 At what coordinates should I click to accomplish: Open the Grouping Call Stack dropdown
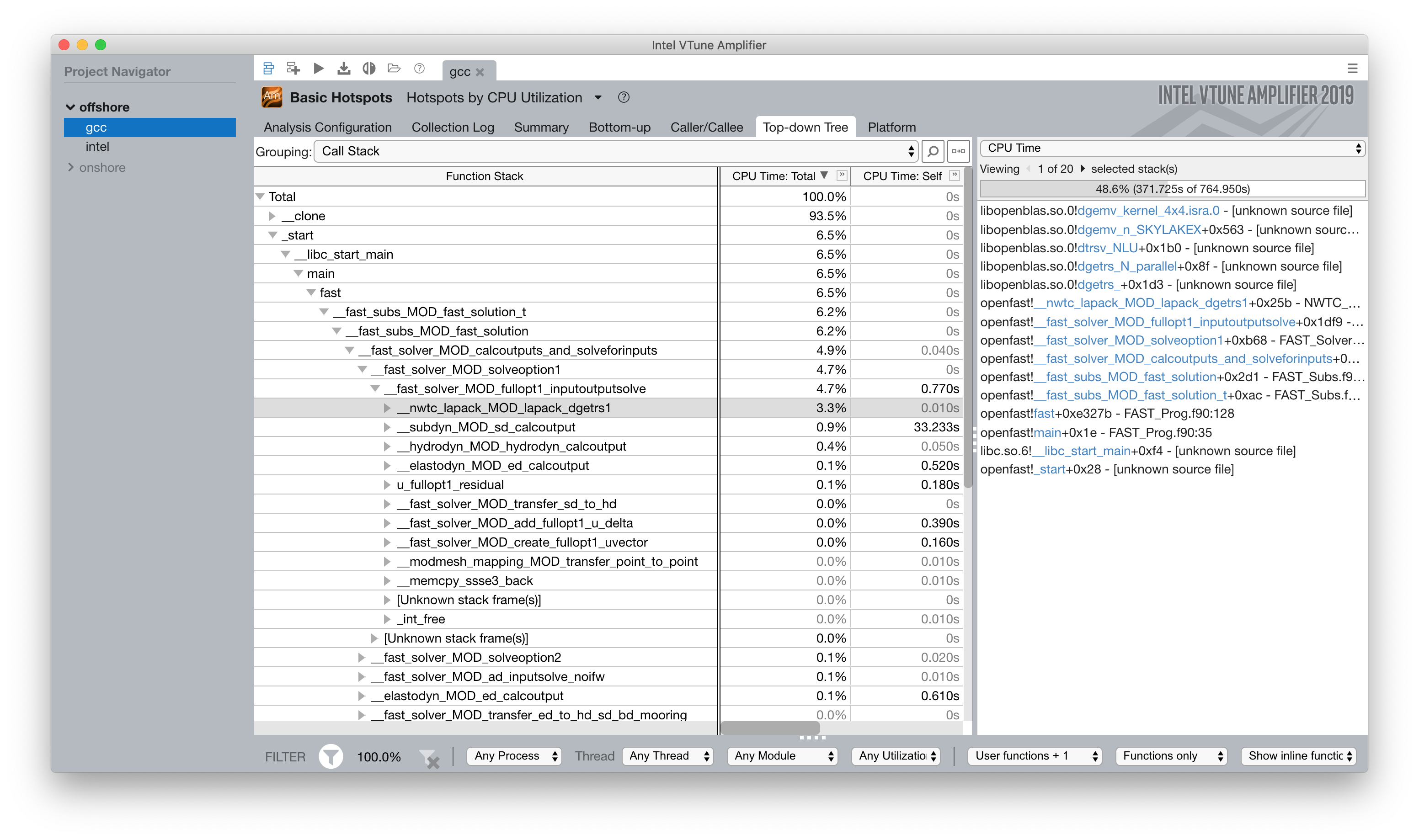tap(616, 151)
